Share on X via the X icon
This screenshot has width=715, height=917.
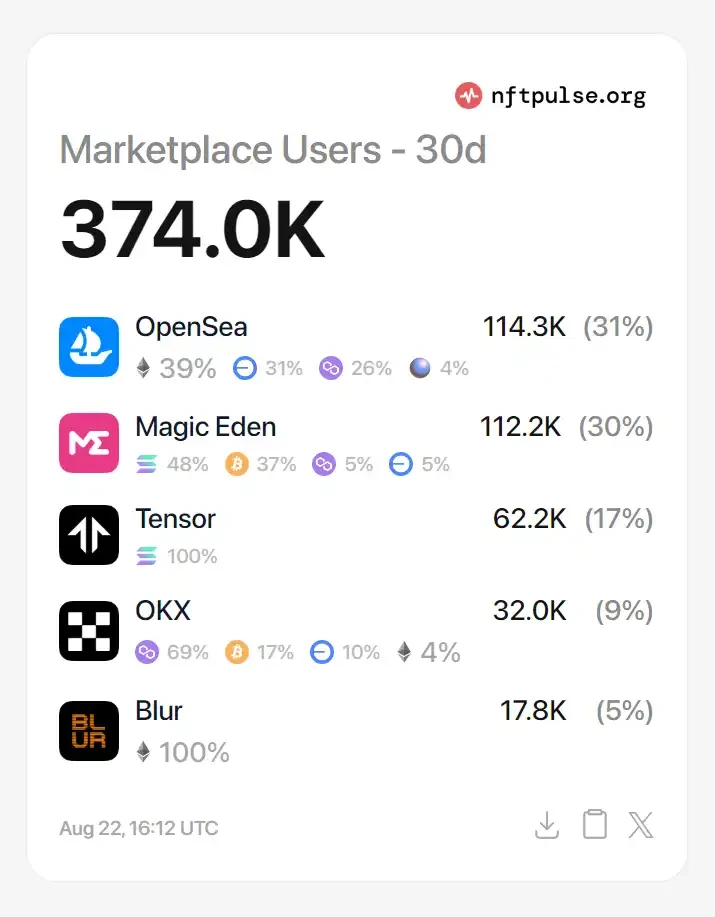pyautogui.click(x=640, y=825)
